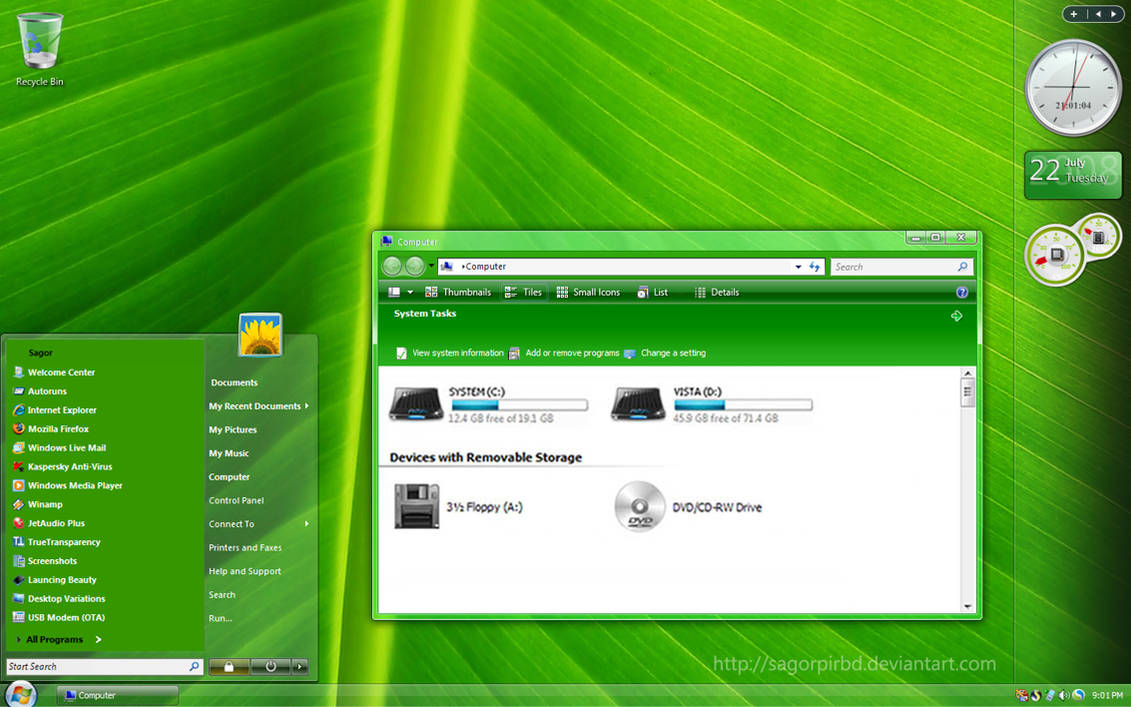This screenshot has width=1131, height=707.
Task: Select the 3½ Floppy (A:) drive icon
Action: tap(417, 507)
